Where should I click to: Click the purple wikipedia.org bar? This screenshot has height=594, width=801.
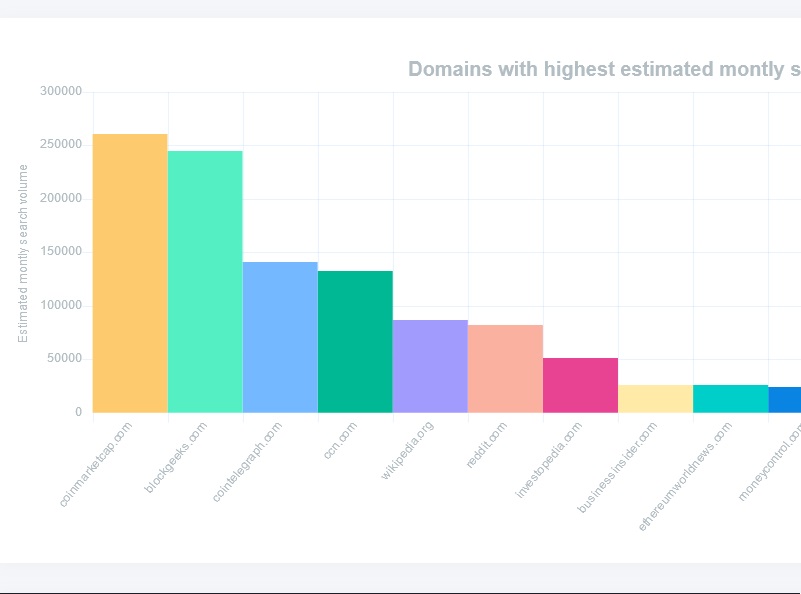pyautogui.click(x=431, y=366)
